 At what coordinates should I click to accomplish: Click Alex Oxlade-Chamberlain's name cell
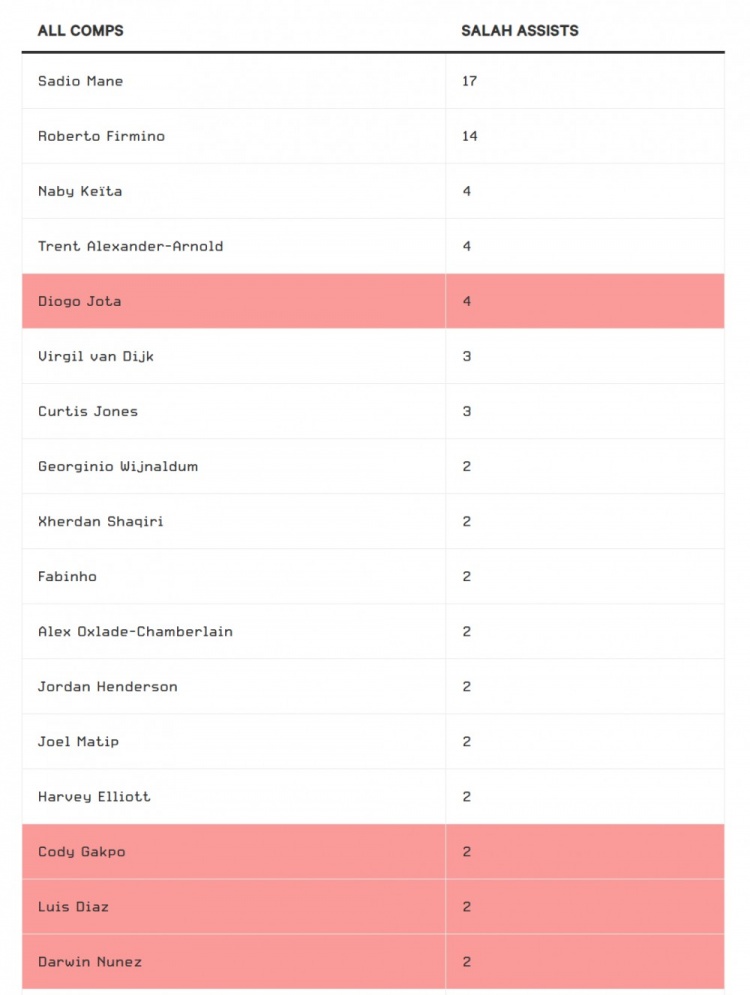tap(135, 631)
